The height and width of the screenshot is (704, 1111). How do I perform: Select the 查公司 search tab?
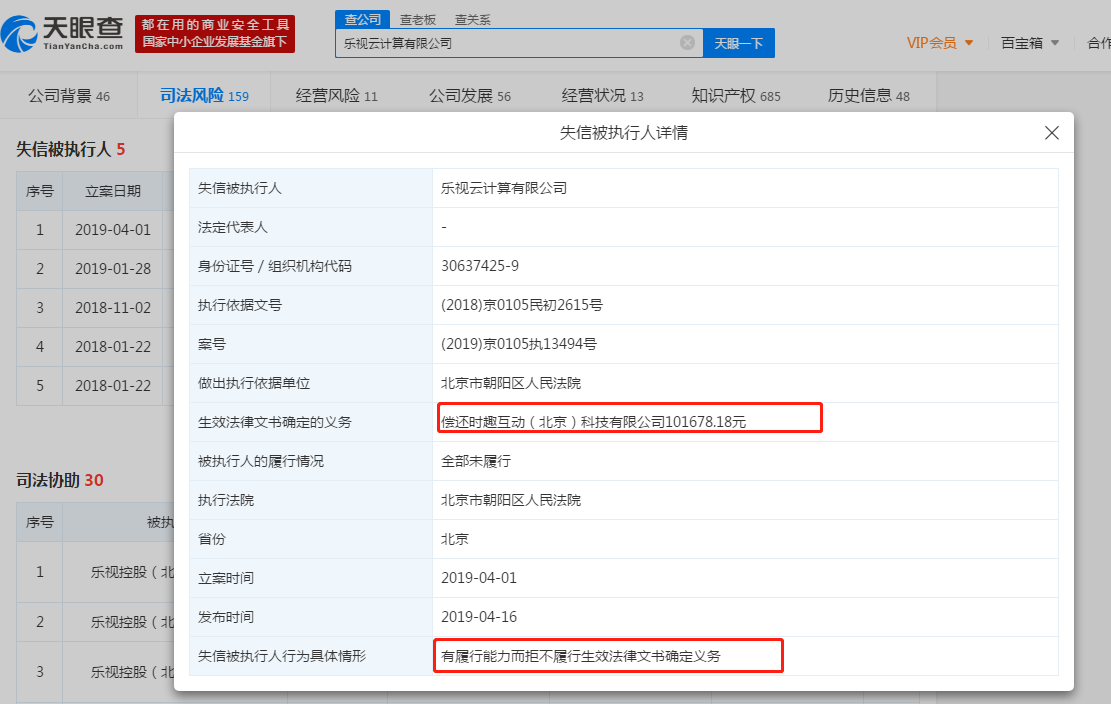click(363, 19)
